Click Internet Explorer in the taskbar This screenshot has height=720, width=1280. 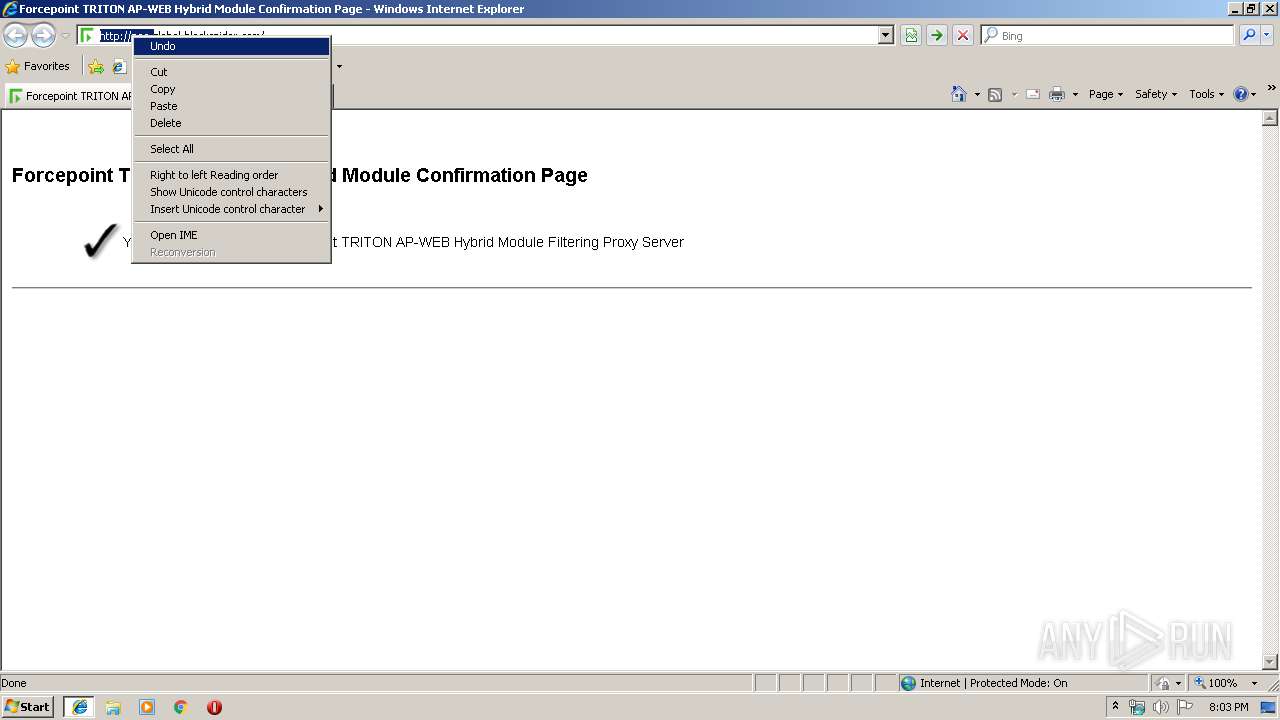pos(80,707)
